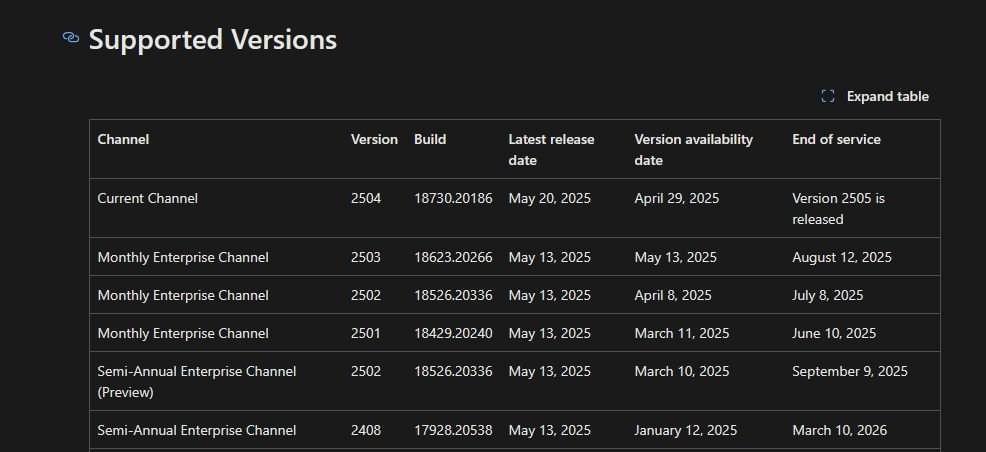Select build number 18429.20240

point(453,333)
